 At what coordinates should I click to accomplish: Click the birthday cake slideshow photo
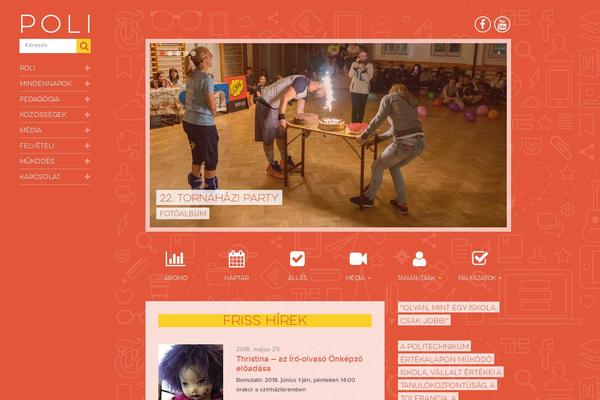click(328, 135)
